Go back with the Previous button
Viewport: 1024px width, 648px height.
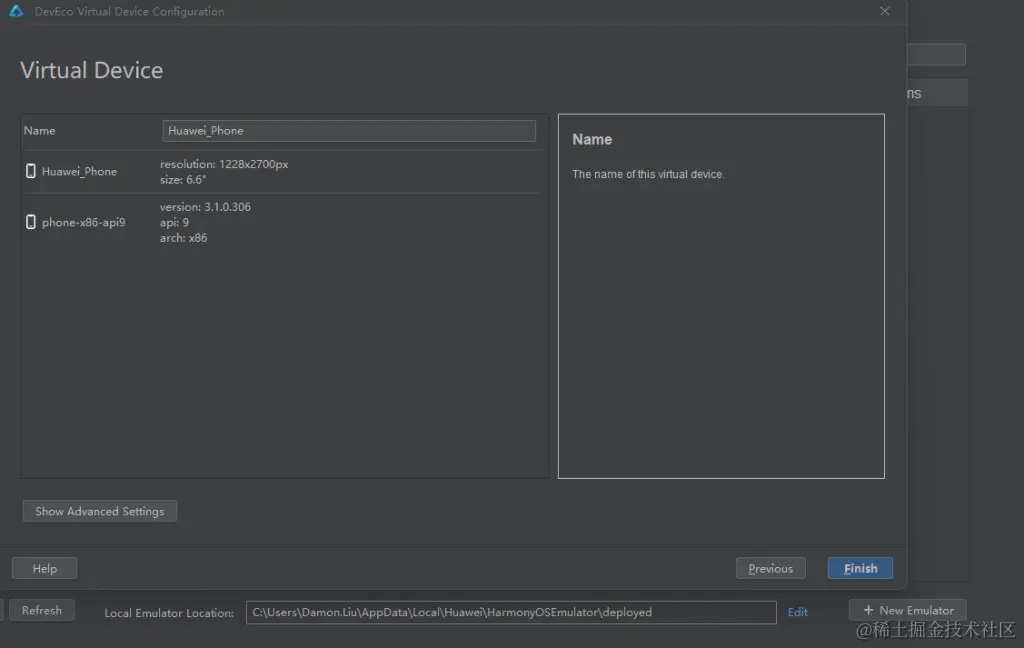pos(771,568)
